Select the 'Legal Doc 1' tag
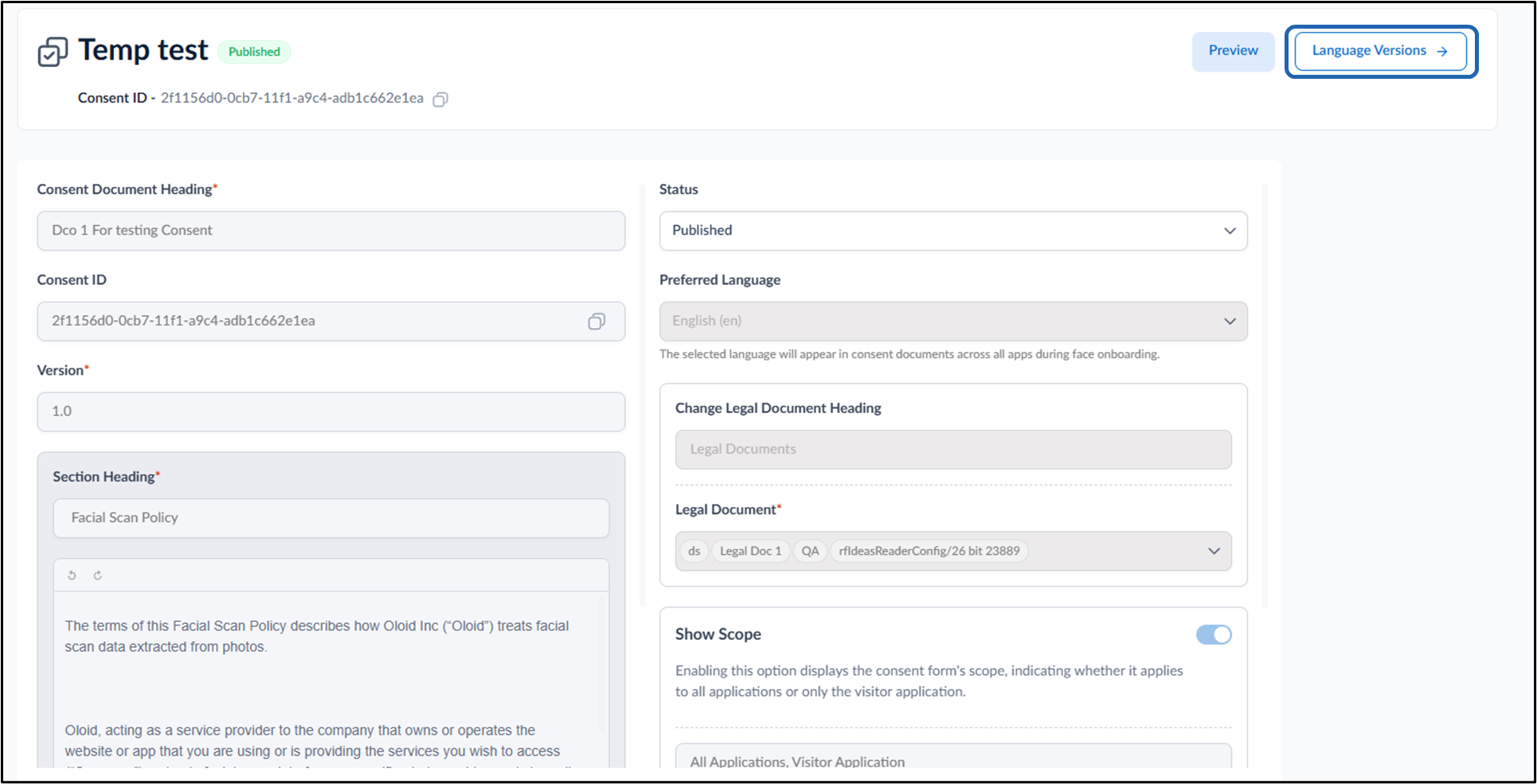 (750, 551)
